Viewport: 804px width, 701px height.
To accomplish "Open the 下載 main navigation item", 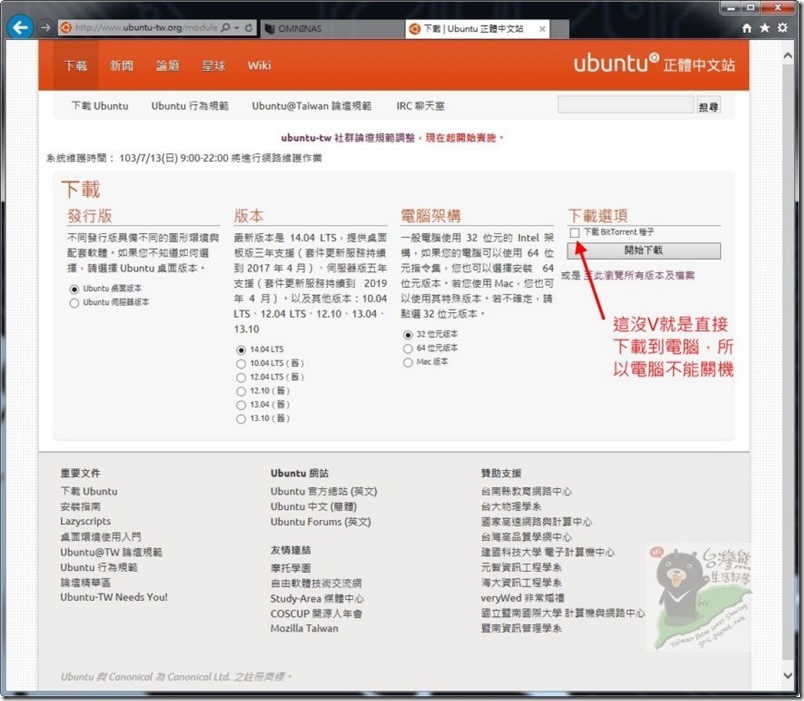I will 75,66.
